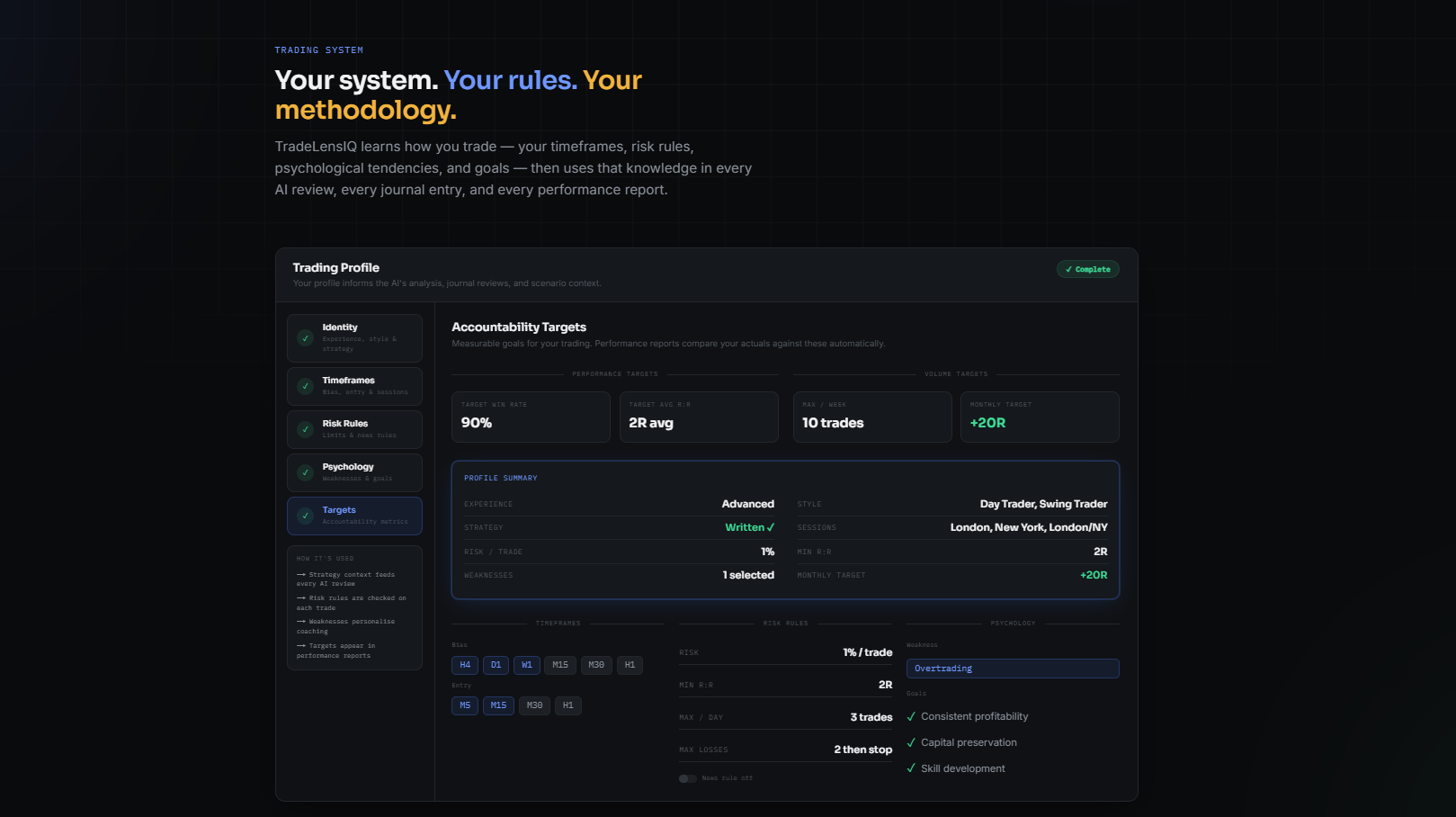Screen dimensions: 1456x817
Task: Click the Capital preservation goal text
Action: pos(969,743)
